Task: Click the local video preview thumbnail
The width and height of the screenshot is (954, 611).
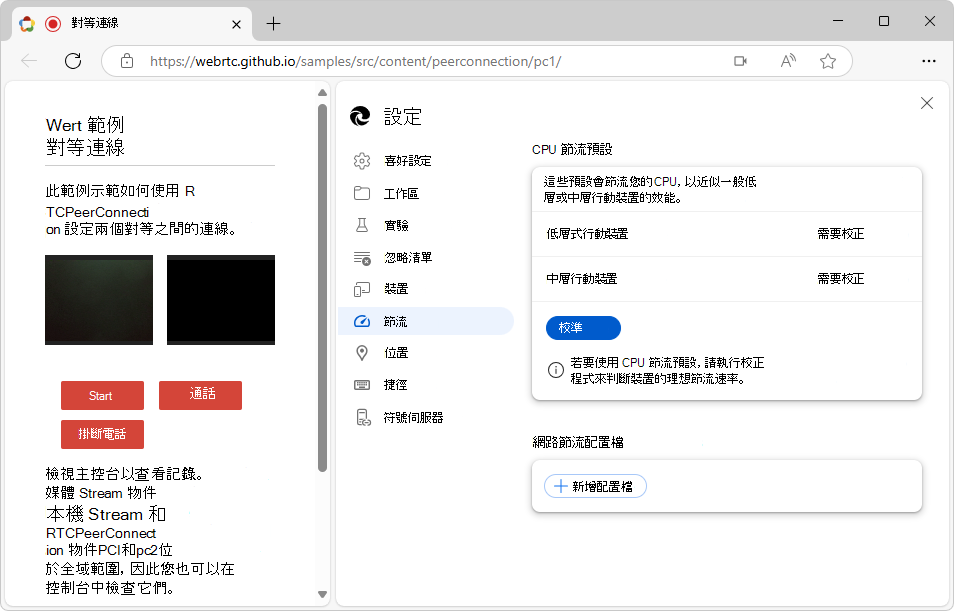Action: tap(98, 300)
